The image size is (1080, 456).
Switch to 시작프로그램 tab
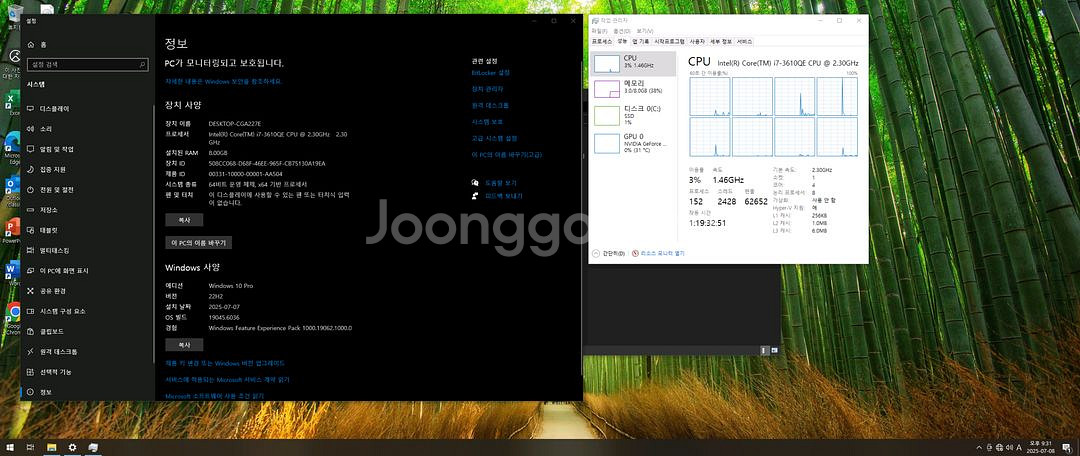coord(669,42)
